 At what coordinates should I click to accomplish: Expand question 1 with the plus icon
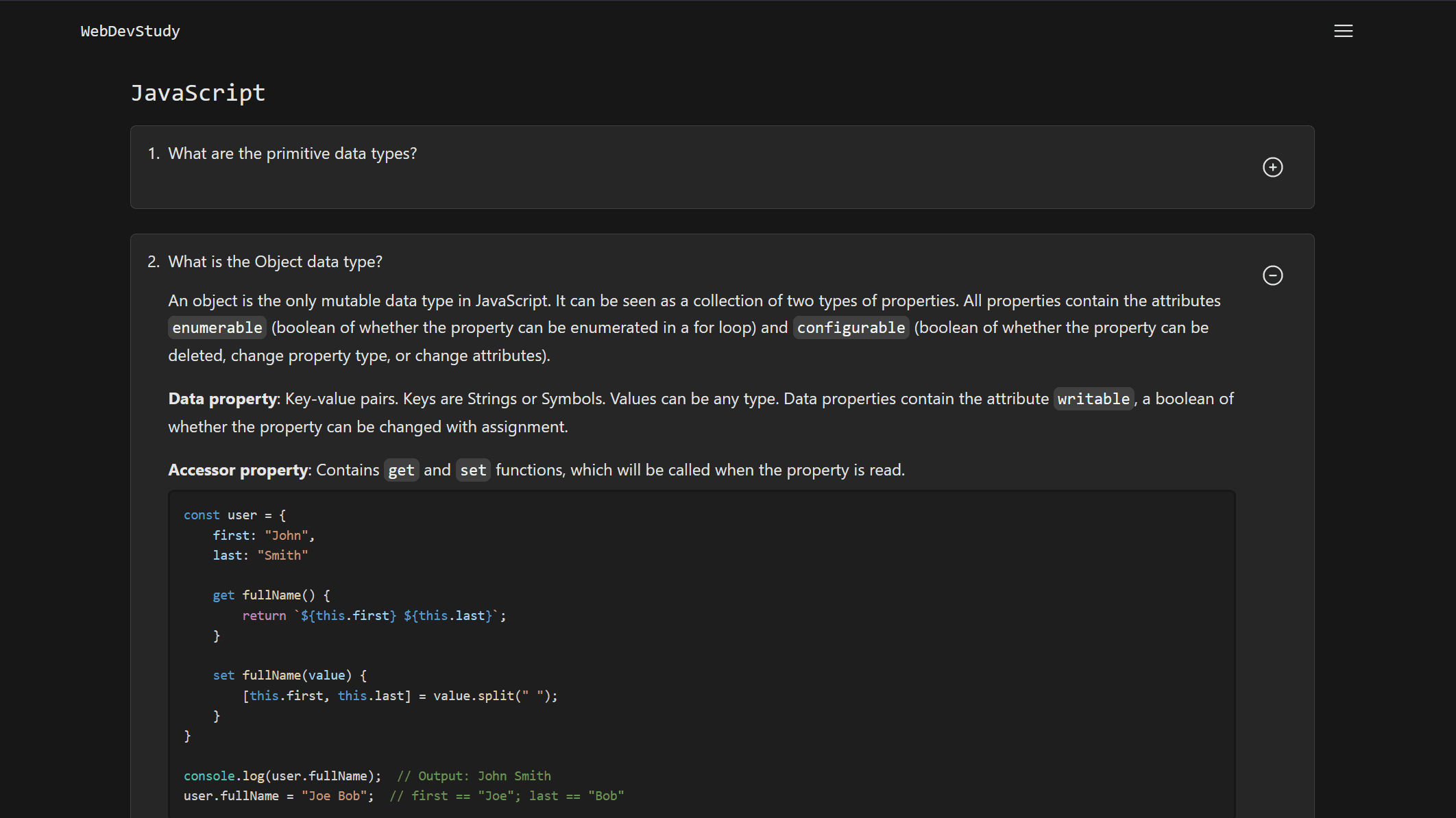[1273, 166]
